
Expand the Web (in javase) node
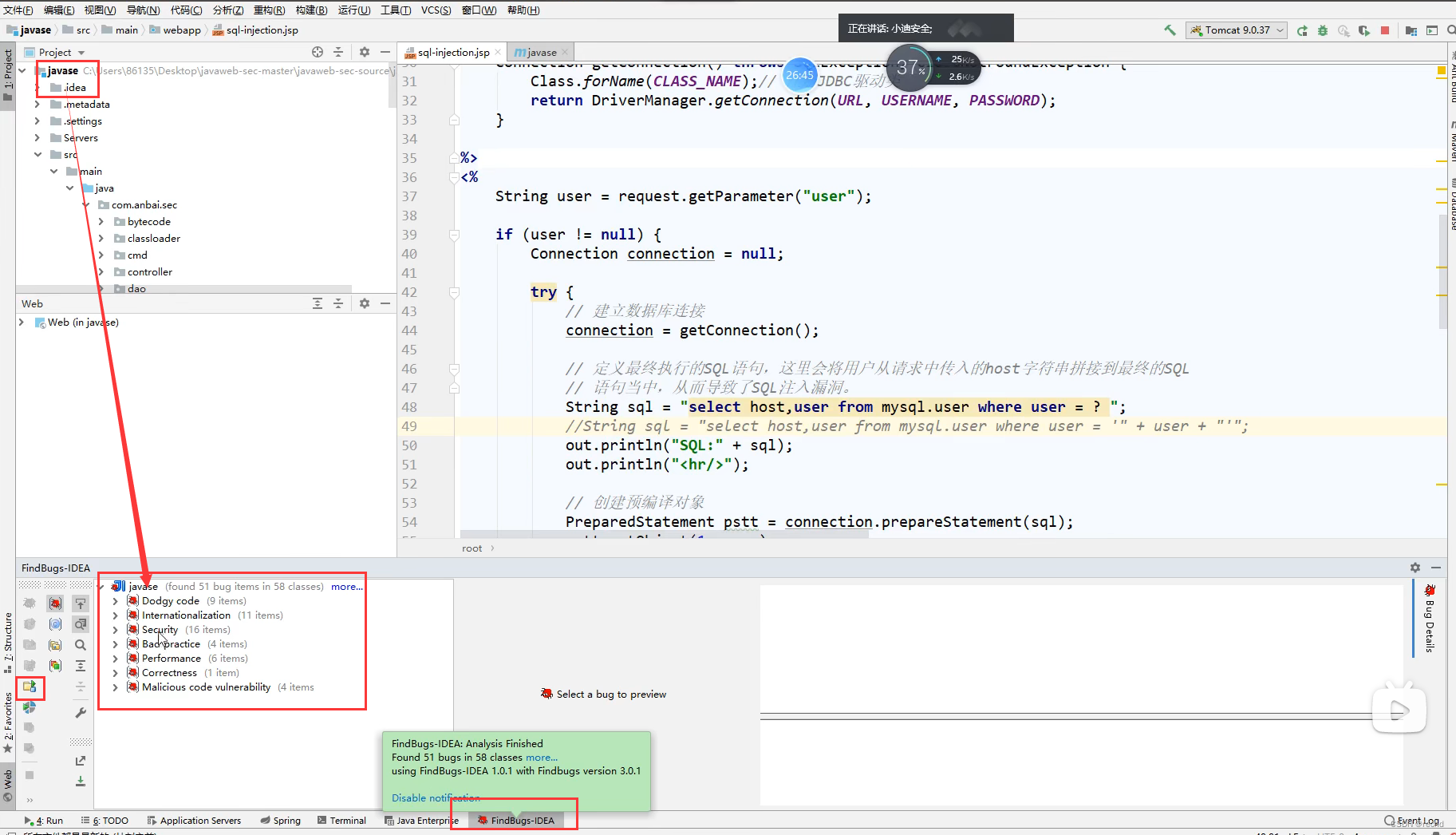pyautogui.click(x=22, y=322)
